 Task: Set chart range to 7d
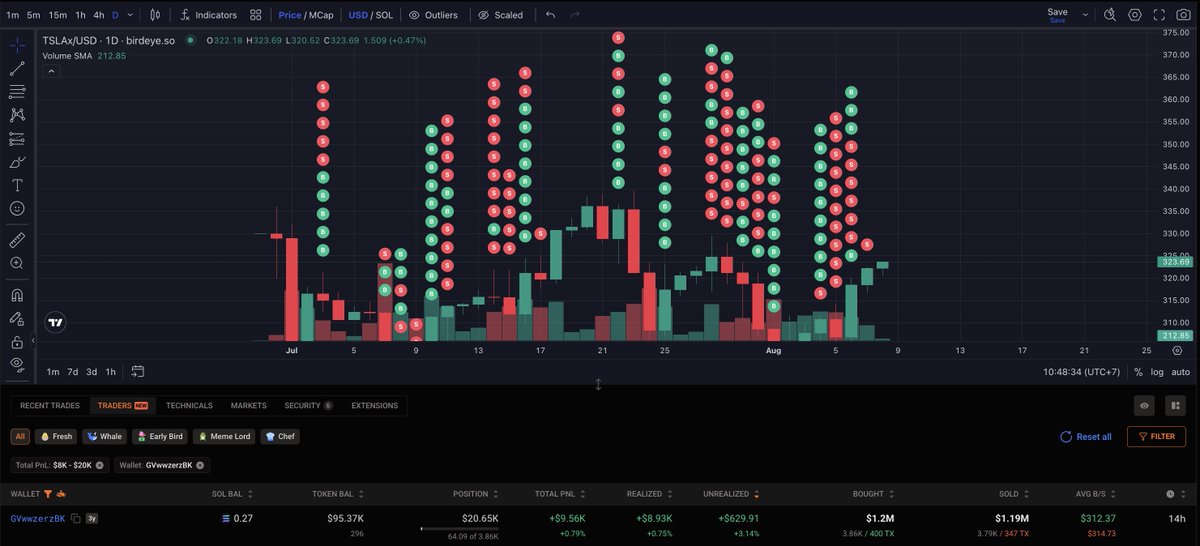72,372
